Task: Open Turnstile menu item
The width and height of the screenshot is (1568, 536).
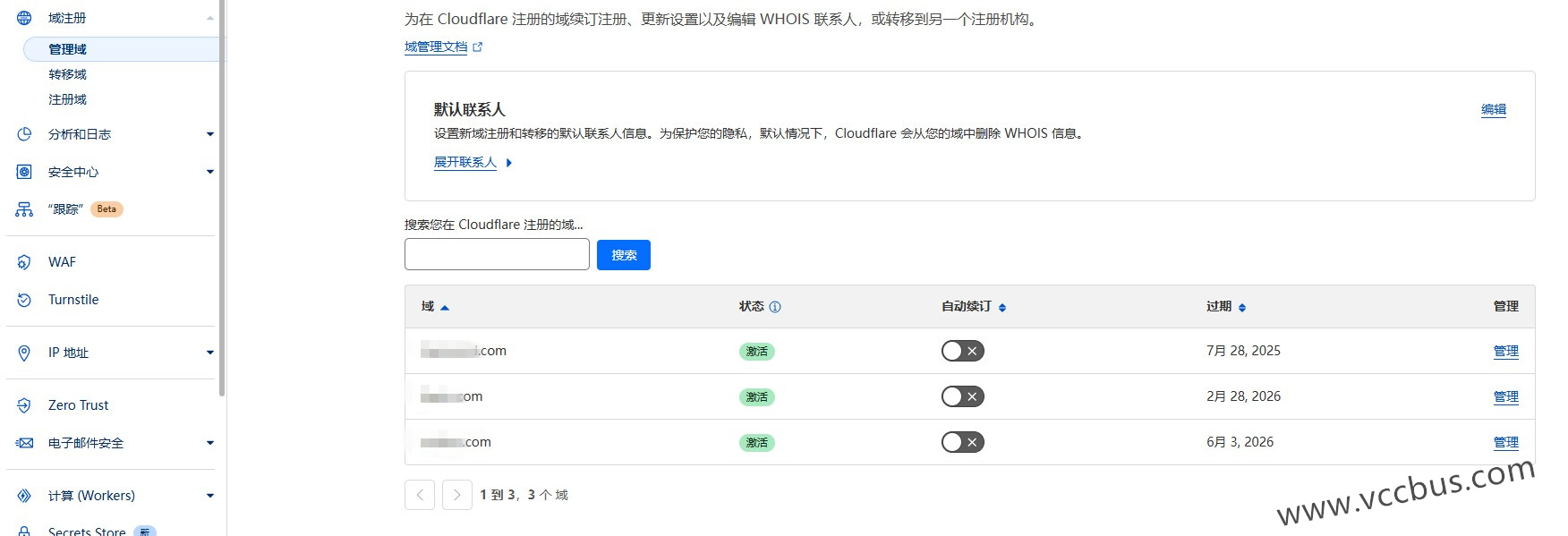Action: 73,300
